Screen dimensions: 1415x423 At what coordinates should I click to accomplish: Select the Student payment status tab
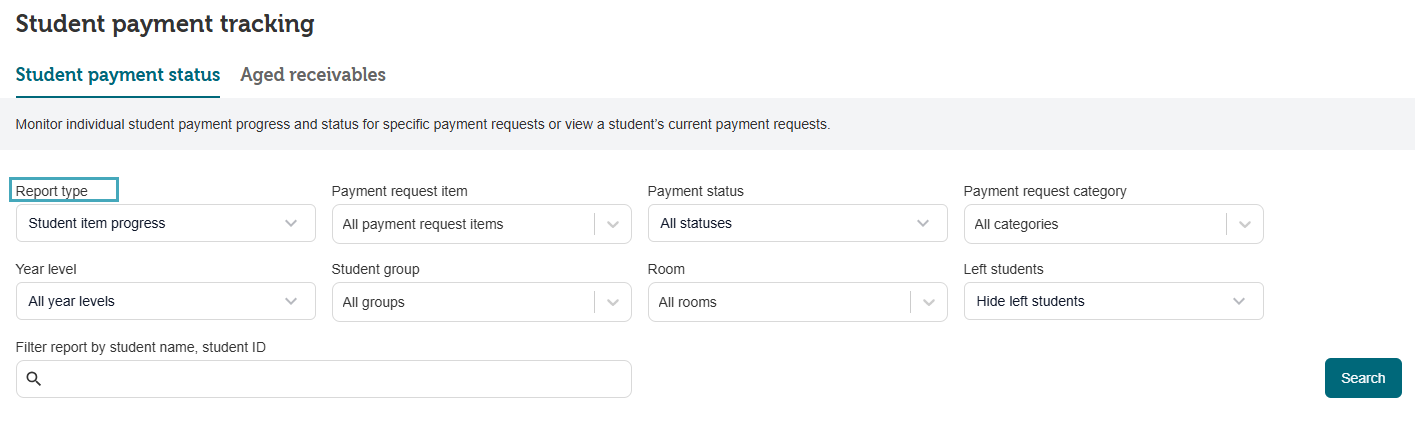click(118, 75)
